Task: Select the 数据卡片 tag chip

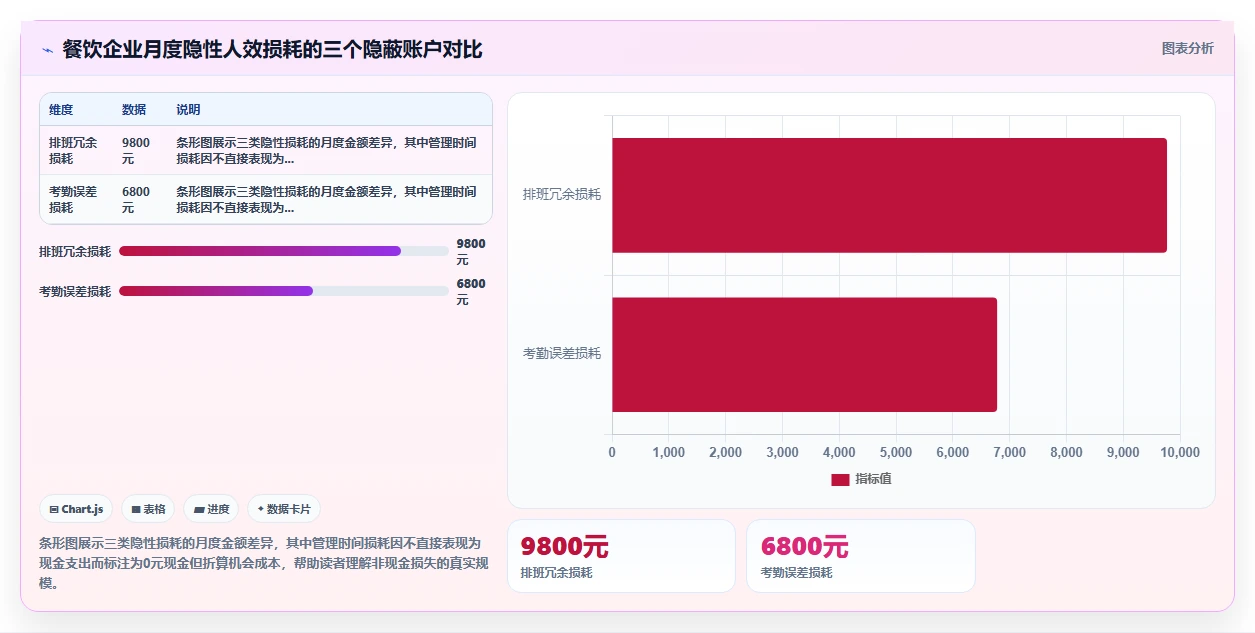Action: [284, 509]
